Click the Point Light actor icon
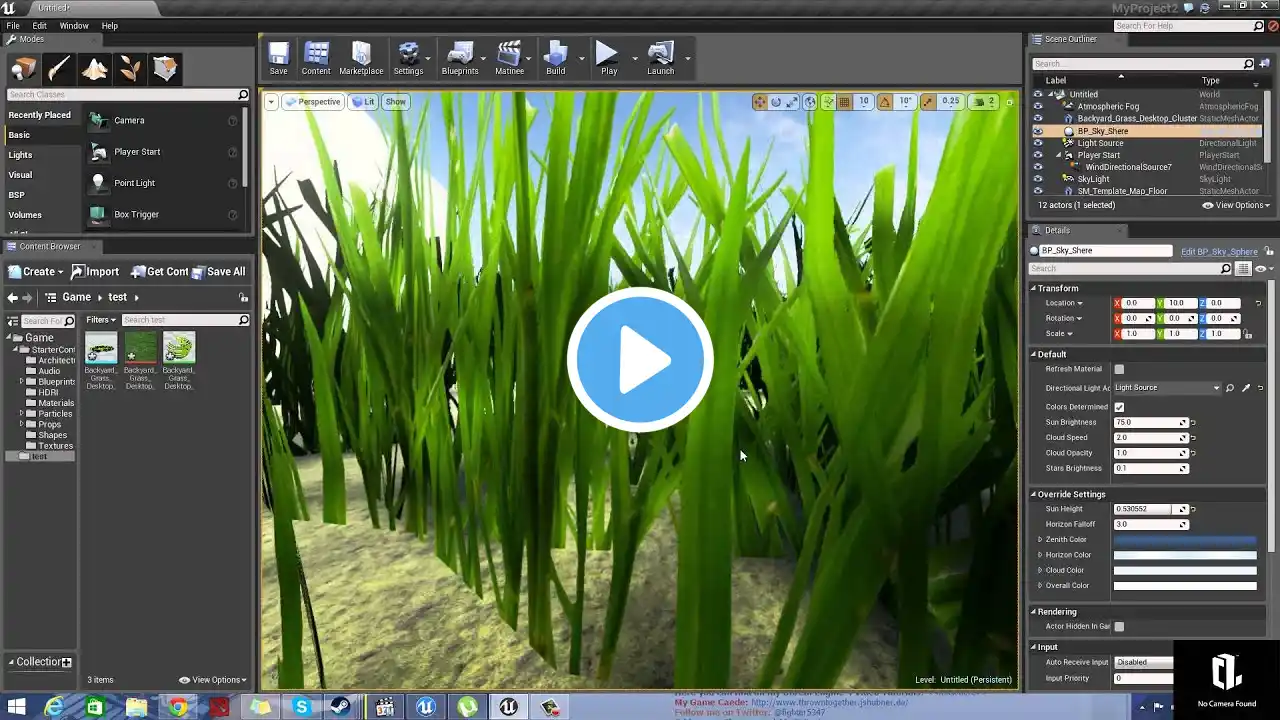The image size is (1280, 720). 98,183
